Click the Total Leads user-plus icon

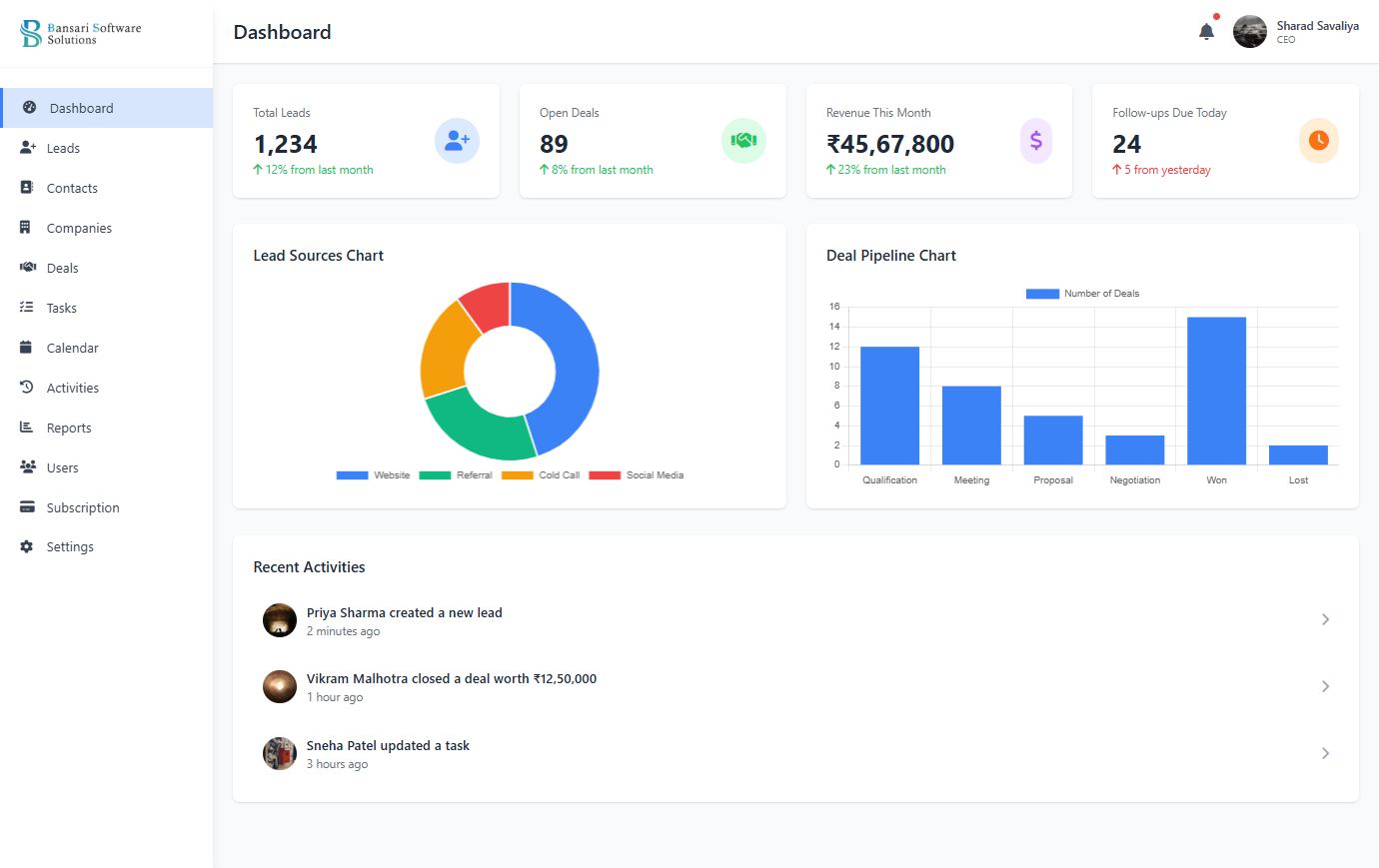point(457,141)
